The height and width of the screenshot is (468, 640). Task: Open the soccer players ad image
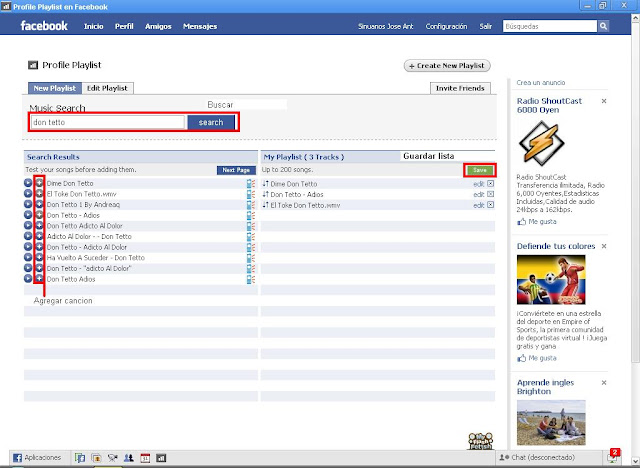551,279
